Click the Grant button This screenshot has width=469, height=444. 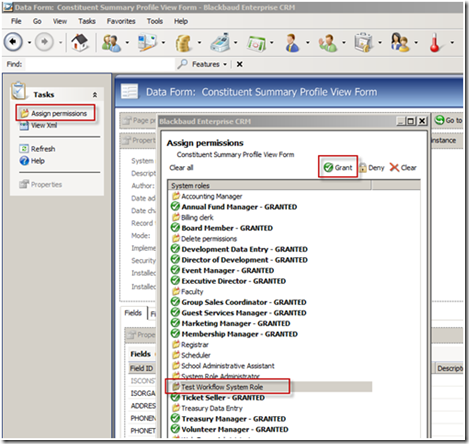[x=338, y=167]
